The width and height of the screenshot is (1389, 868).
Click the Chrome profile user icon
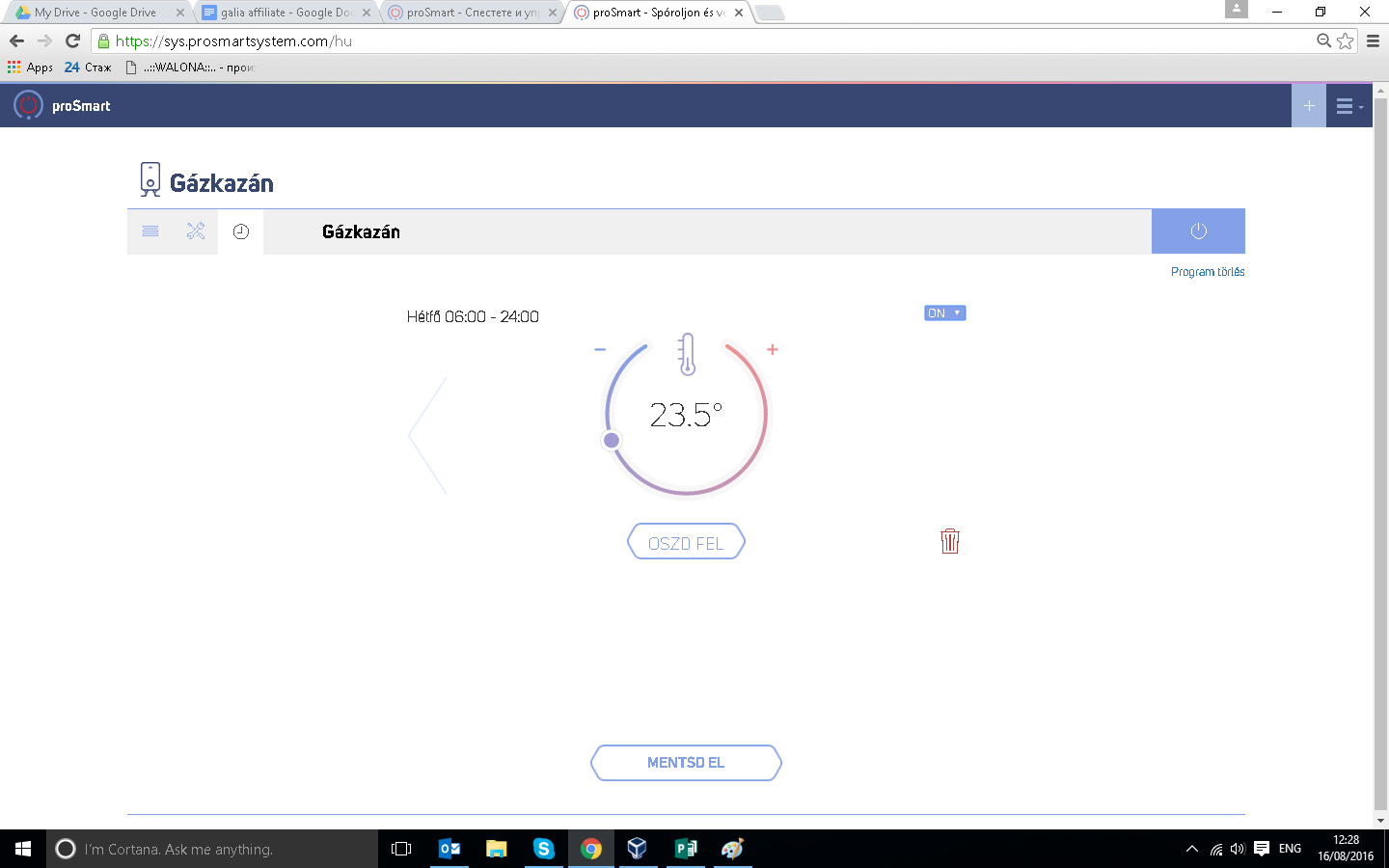tap(1237, 9)
